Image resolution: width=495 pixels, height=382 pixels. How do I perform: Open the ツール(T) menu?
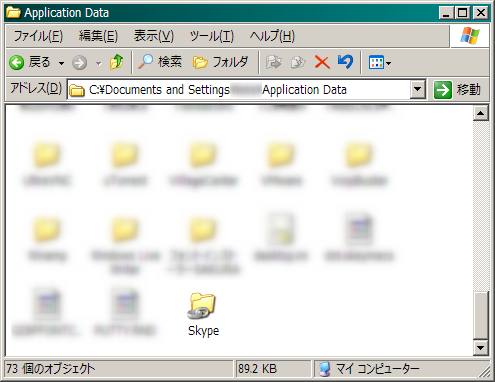point(212,36)
